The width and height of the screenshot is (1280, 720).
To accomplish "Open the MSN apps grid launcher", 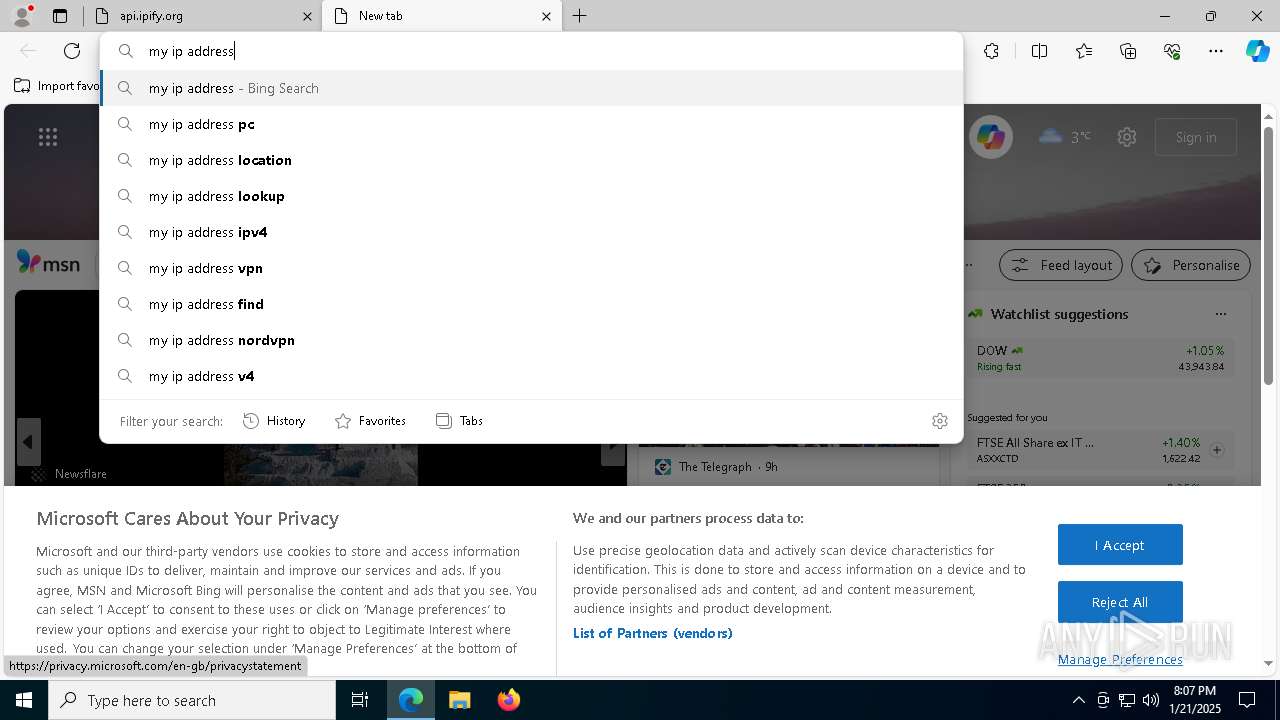I will pos(48,137).
